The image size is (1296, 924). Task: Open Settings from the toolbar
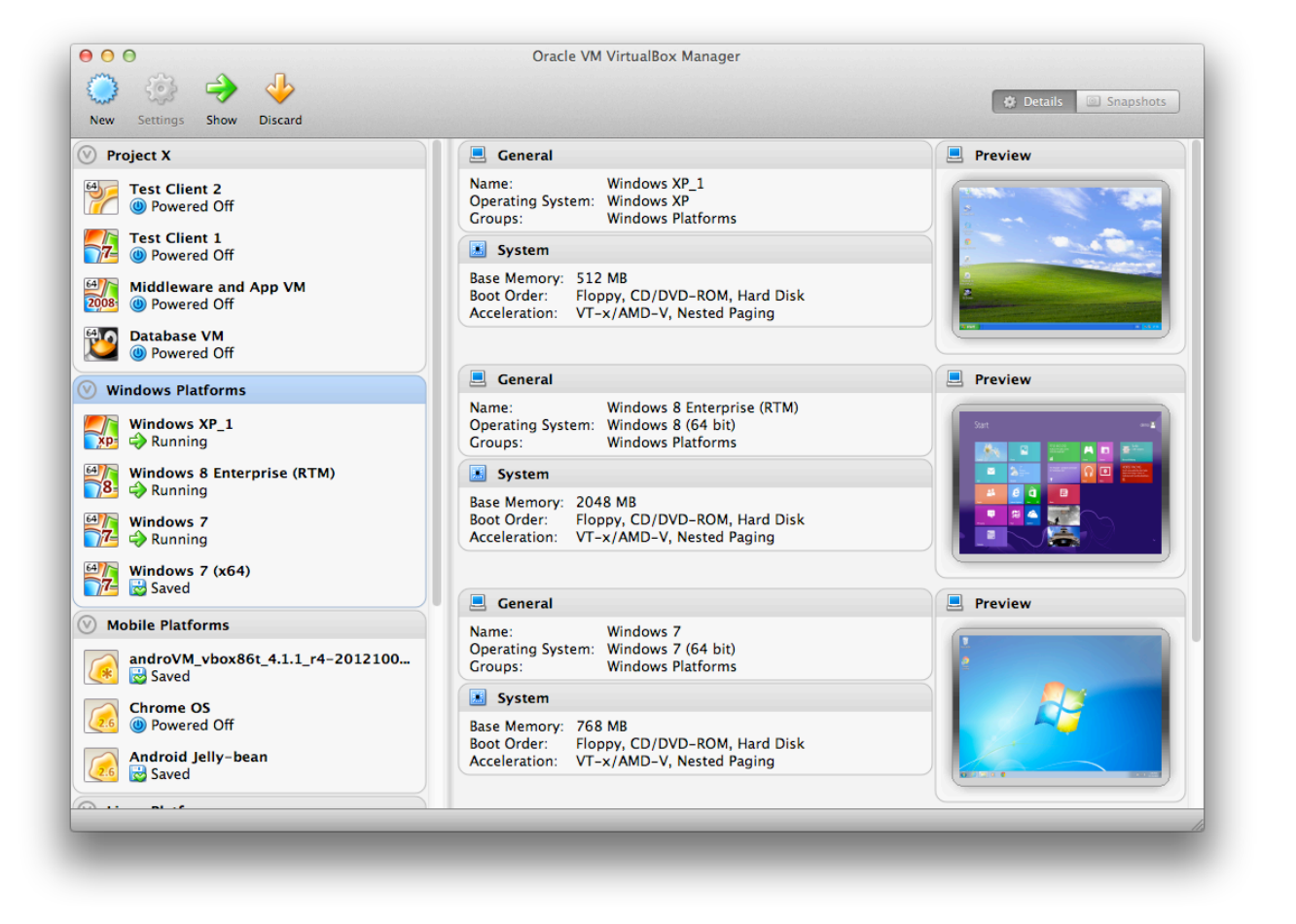161,90
